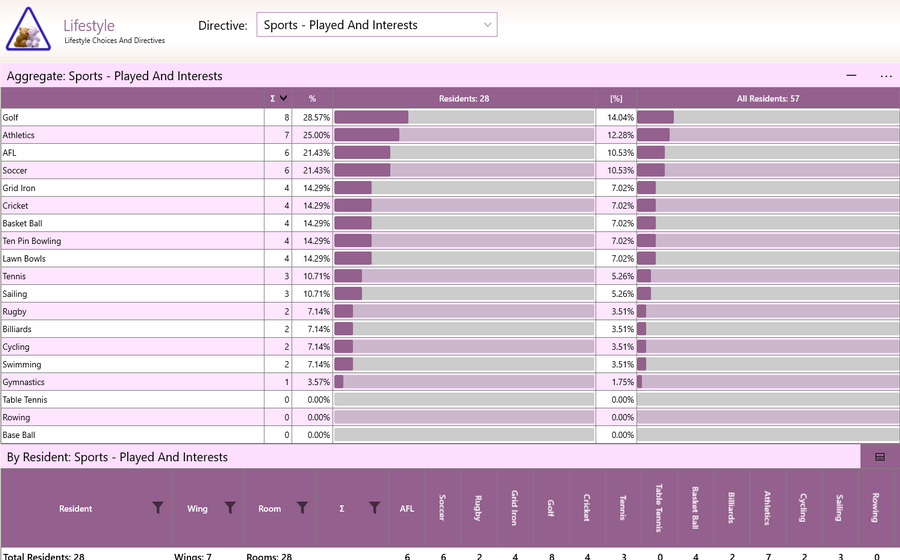The image size is (900, 560).
Task: Click the Residents: 28 column header
Action: coord(464,98)
